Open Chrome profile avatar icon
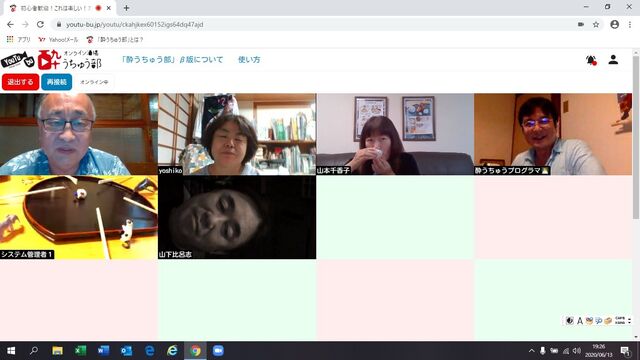 point(615,24)
